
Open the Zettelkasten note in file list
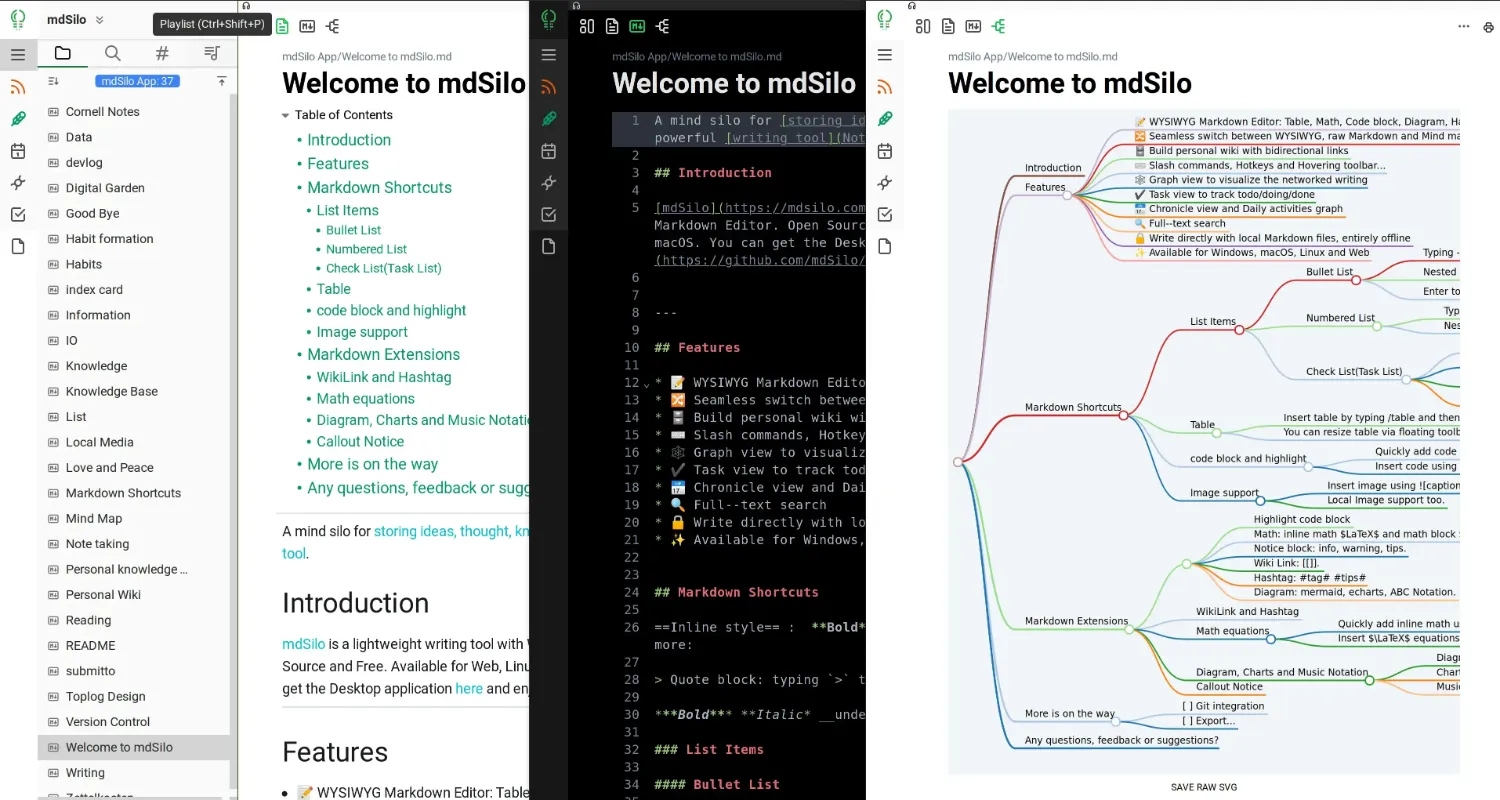[x=99, y=796]
